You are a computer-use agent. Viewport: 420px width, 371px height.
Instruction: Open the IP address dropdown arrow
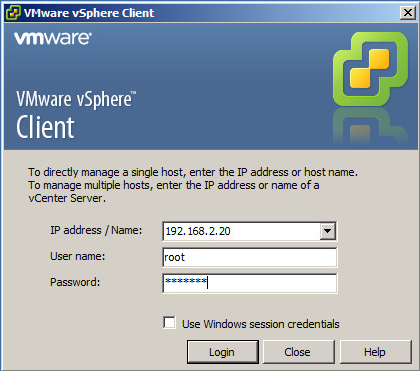click(328, 231)
